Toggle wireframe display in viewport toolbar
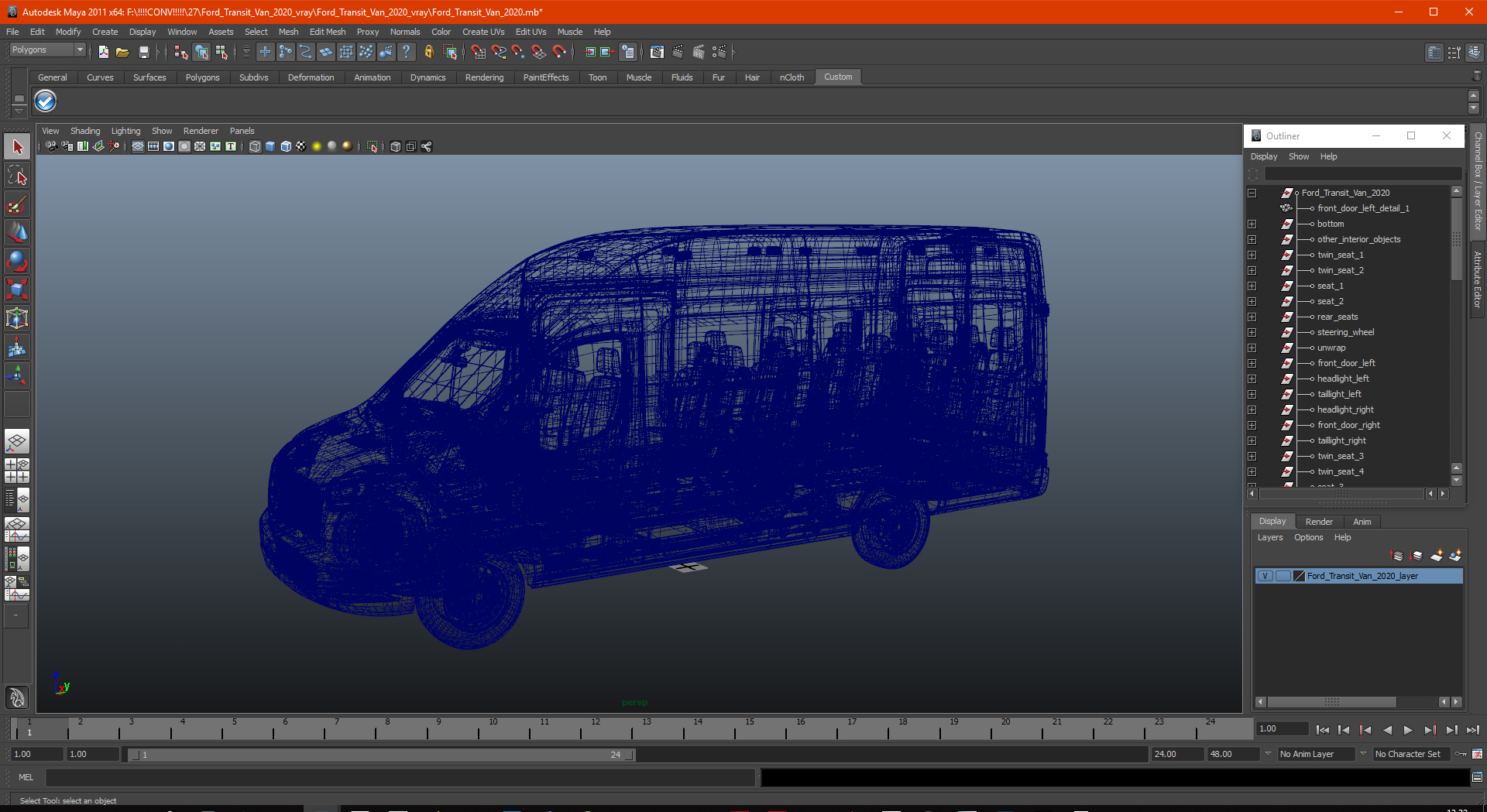The width and height of the screenshot is (1487, 812). pos(255,146)
